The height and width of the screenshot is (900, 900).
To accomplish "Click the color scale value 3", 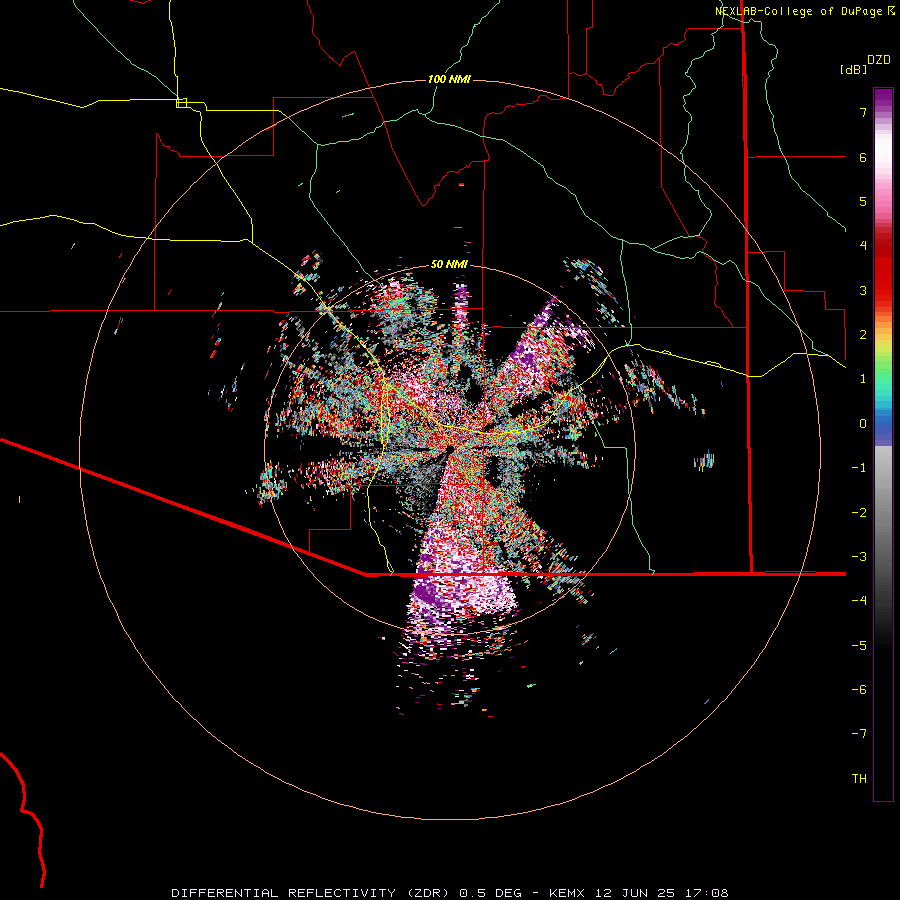I will click(x=863, y=290).
